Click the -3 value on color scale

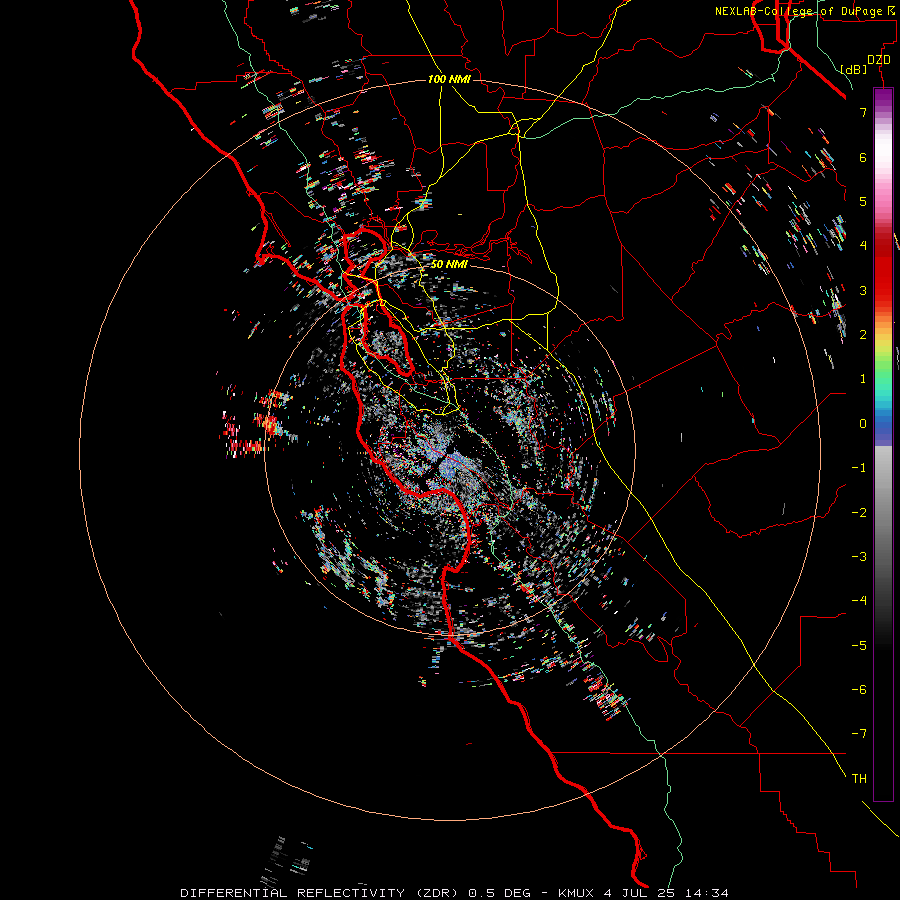tap(859, 557)
